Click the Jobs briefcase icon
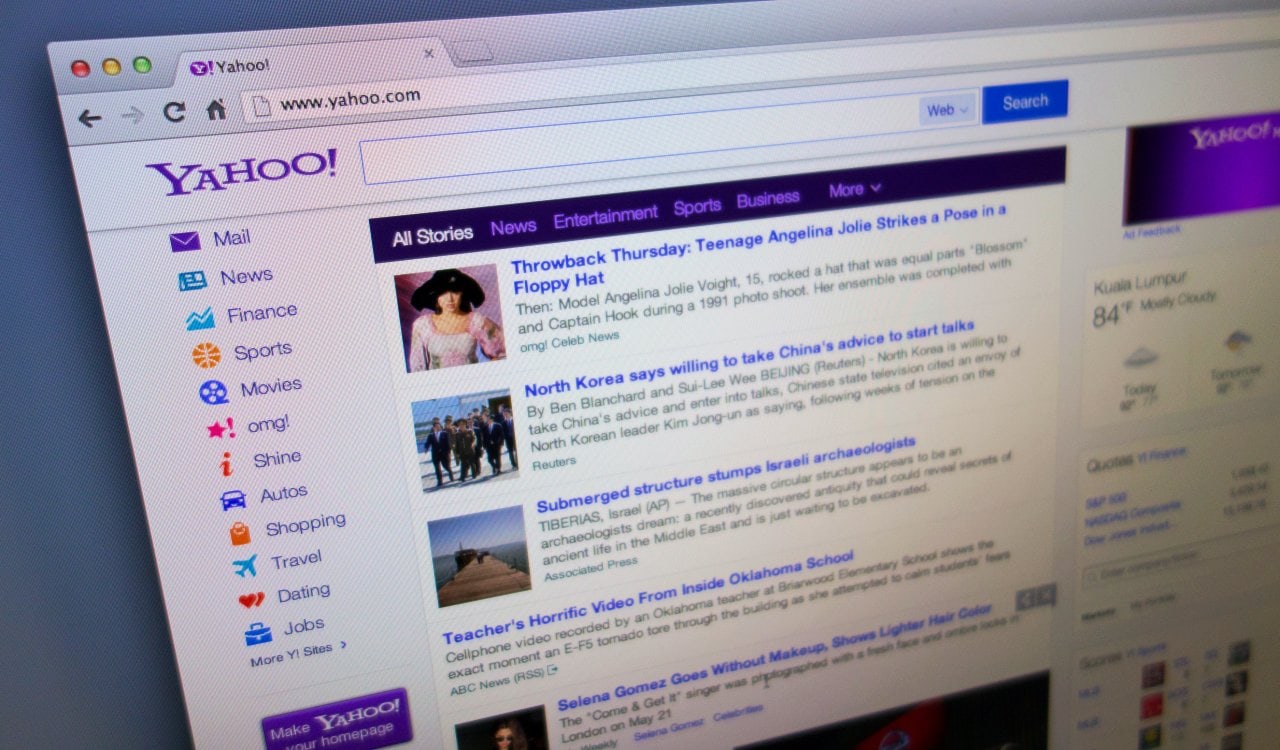This screenshot has width=1280, height=750. pyautogui.click(x=258, y=633)
